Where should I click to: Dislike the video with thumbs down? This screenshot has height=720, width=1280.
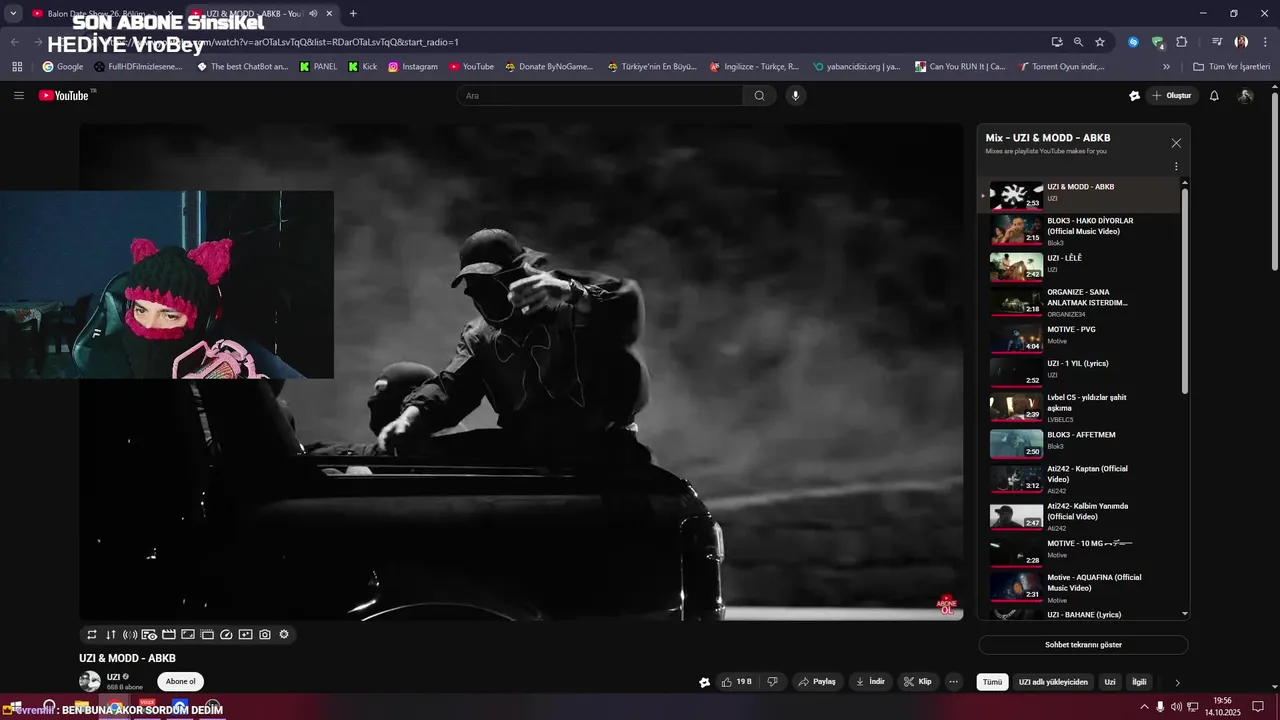tap(772, 682)
